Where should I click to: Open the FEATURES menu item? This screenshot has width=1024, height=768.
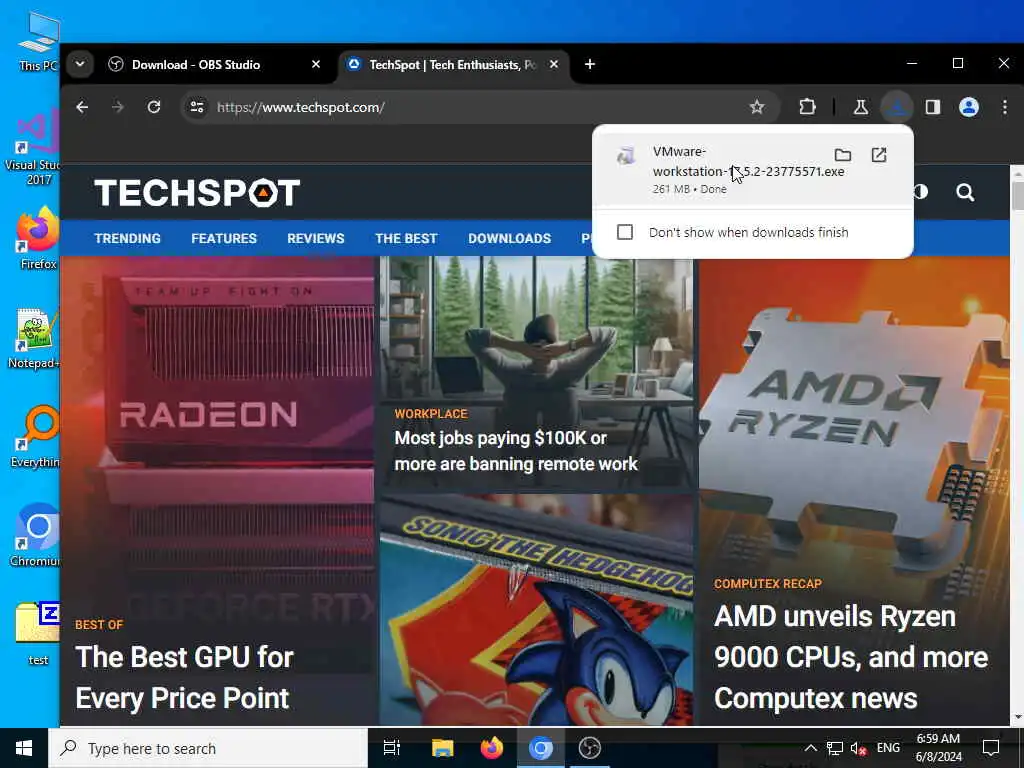click(x=224, y=238)
